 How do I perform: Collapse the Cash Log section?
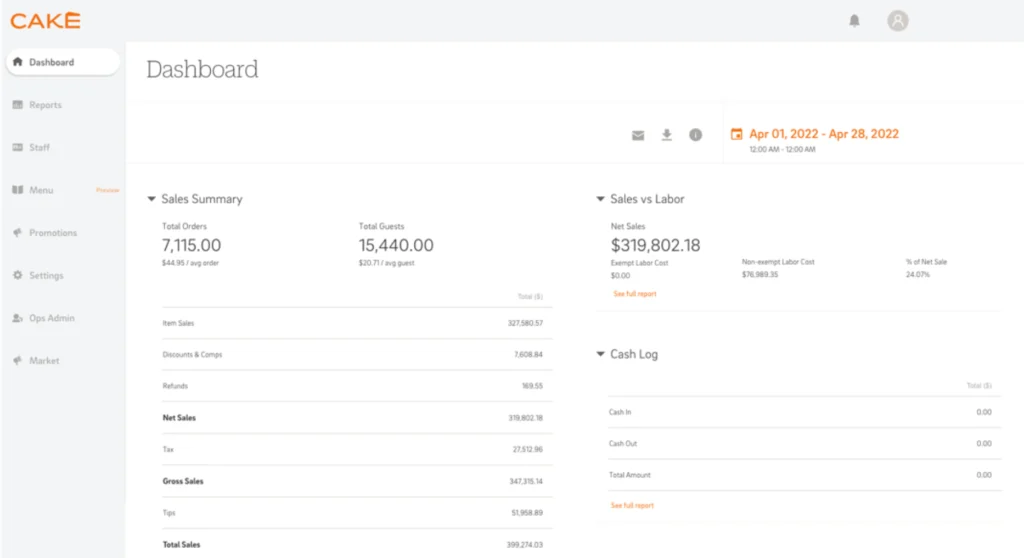(600, 354)
